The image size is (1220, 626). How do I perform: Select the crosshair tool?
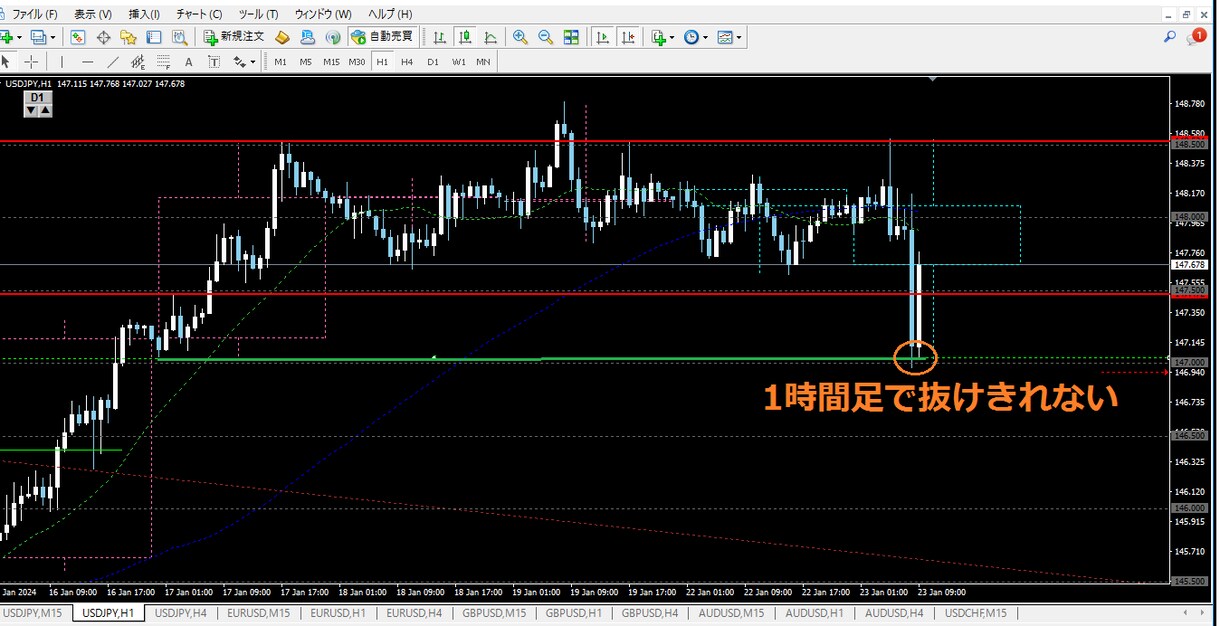click(x=31, y=62)
